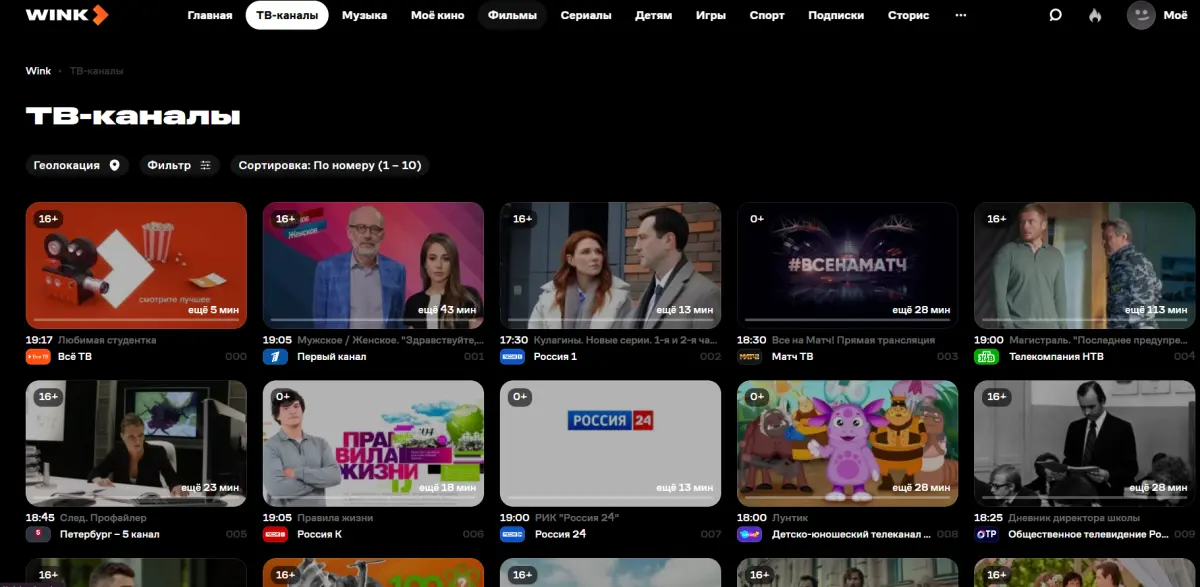Image resolution: width=1200 pixels, height=587 pixels.
Task: Open the Сериалы section
Action: pyautogui.click(x=586, y=15)
